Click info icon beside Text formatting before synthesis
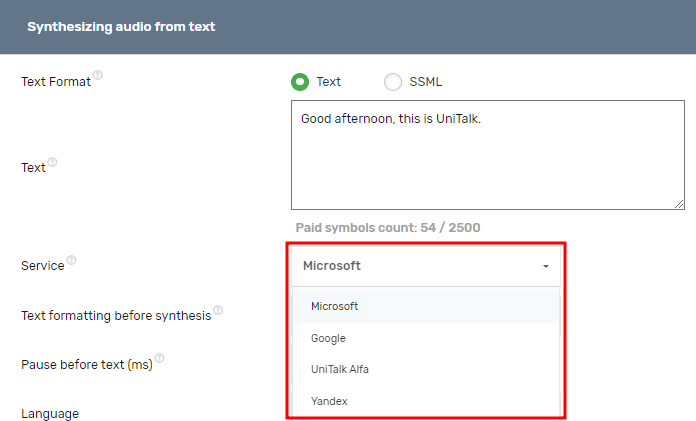This screenshot has height=421, width=696. pyautogui.click(x=218, y=310)
